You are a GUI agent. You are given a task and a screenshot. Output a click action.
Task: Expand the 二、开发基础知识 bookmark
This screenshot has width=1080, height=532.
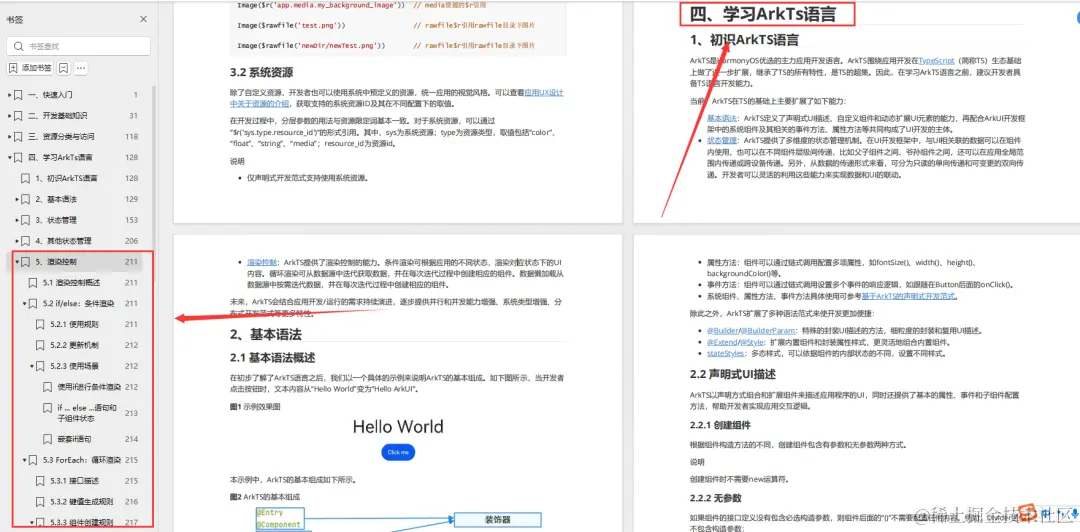pos(10,116)
